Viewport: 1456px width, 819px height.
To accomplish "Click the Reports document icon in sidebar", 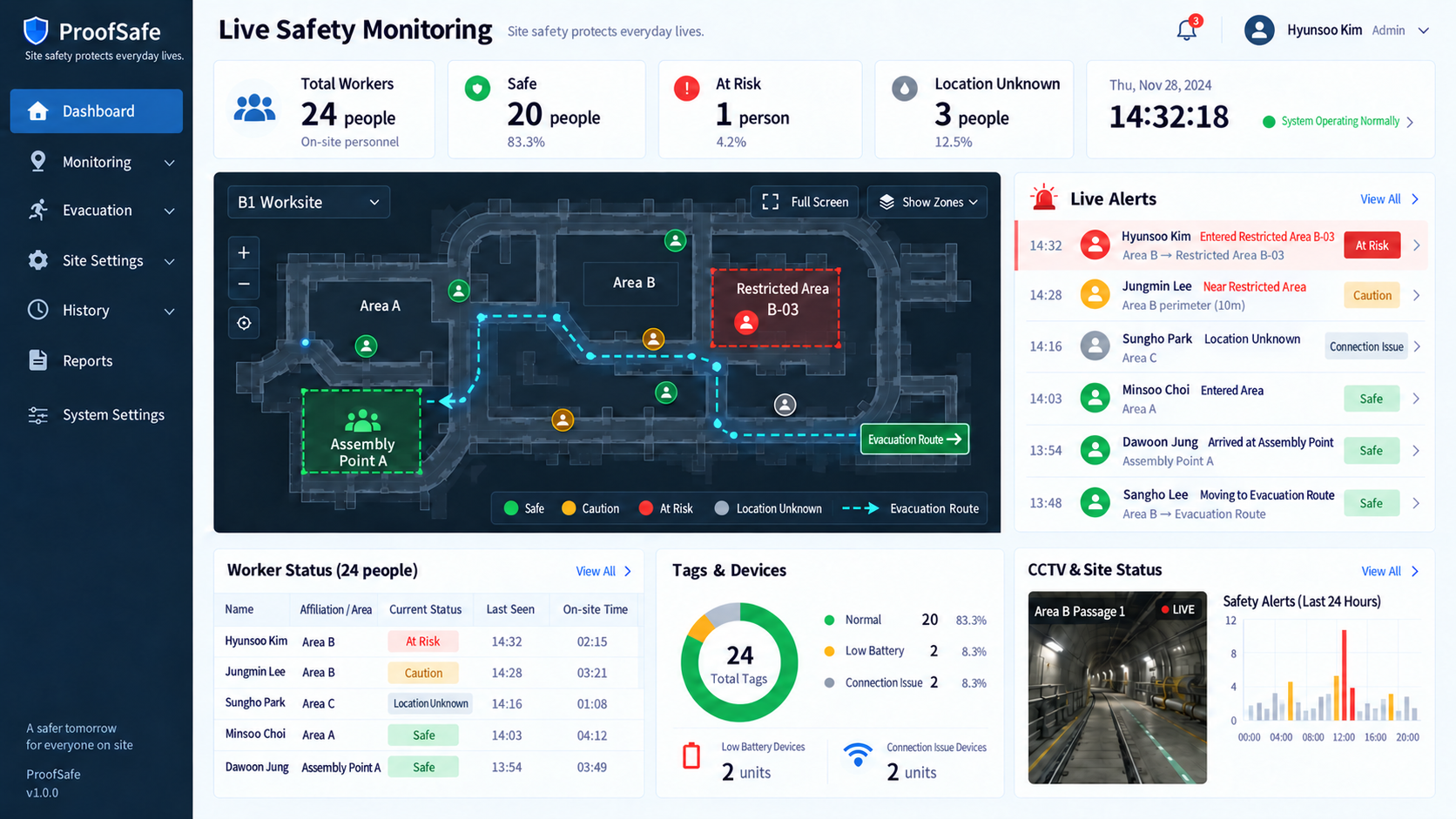I will pyautogui.click(x=37, y=360).
